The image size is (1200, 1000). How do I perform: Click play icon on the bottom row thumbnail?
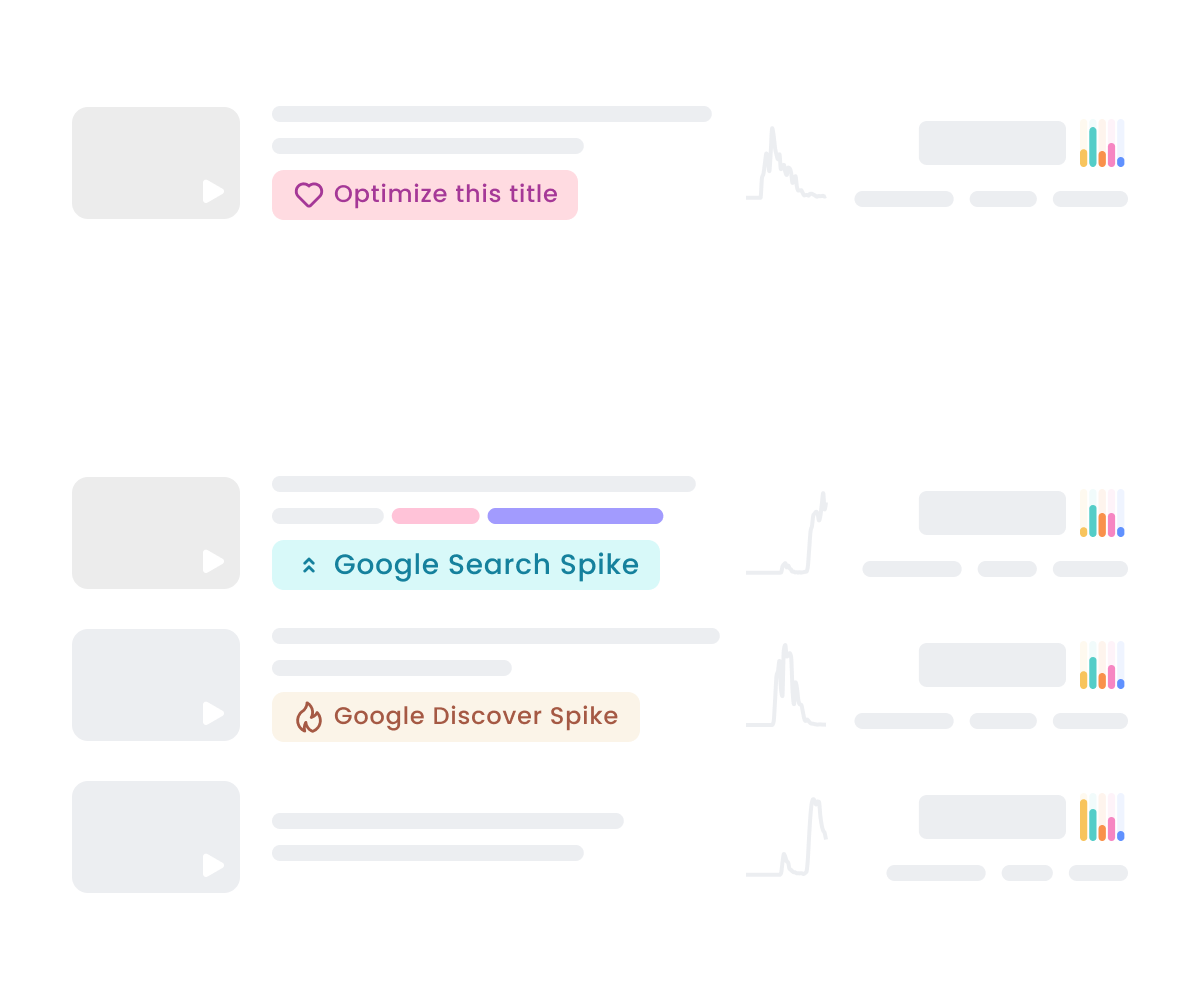pos(213,865)
